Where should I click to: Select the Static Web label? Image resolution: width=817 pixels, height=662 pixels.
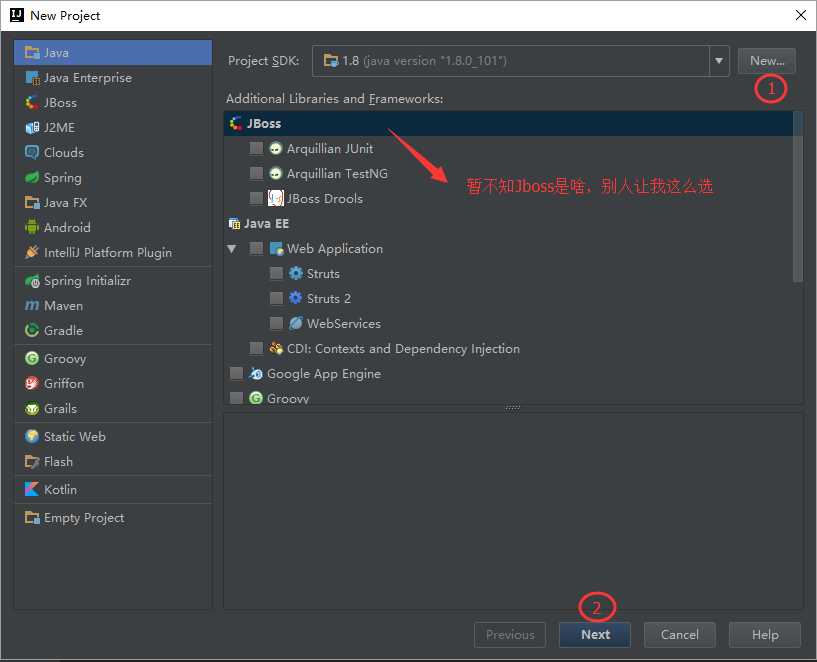click(x=75, y=436)
